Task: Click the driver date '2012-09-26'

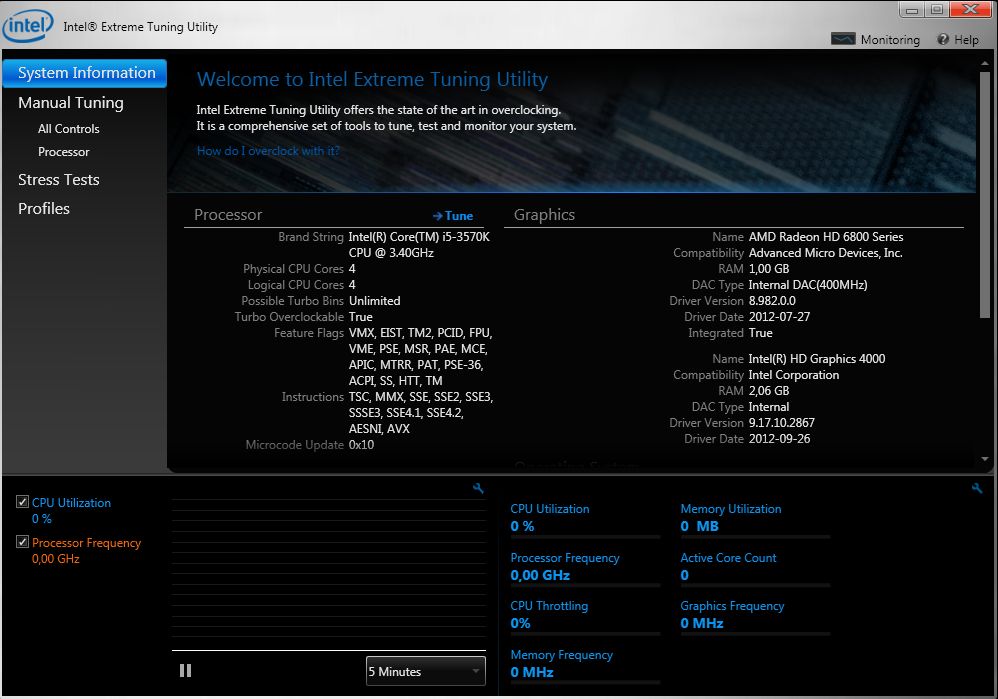Action: point(779,439)
